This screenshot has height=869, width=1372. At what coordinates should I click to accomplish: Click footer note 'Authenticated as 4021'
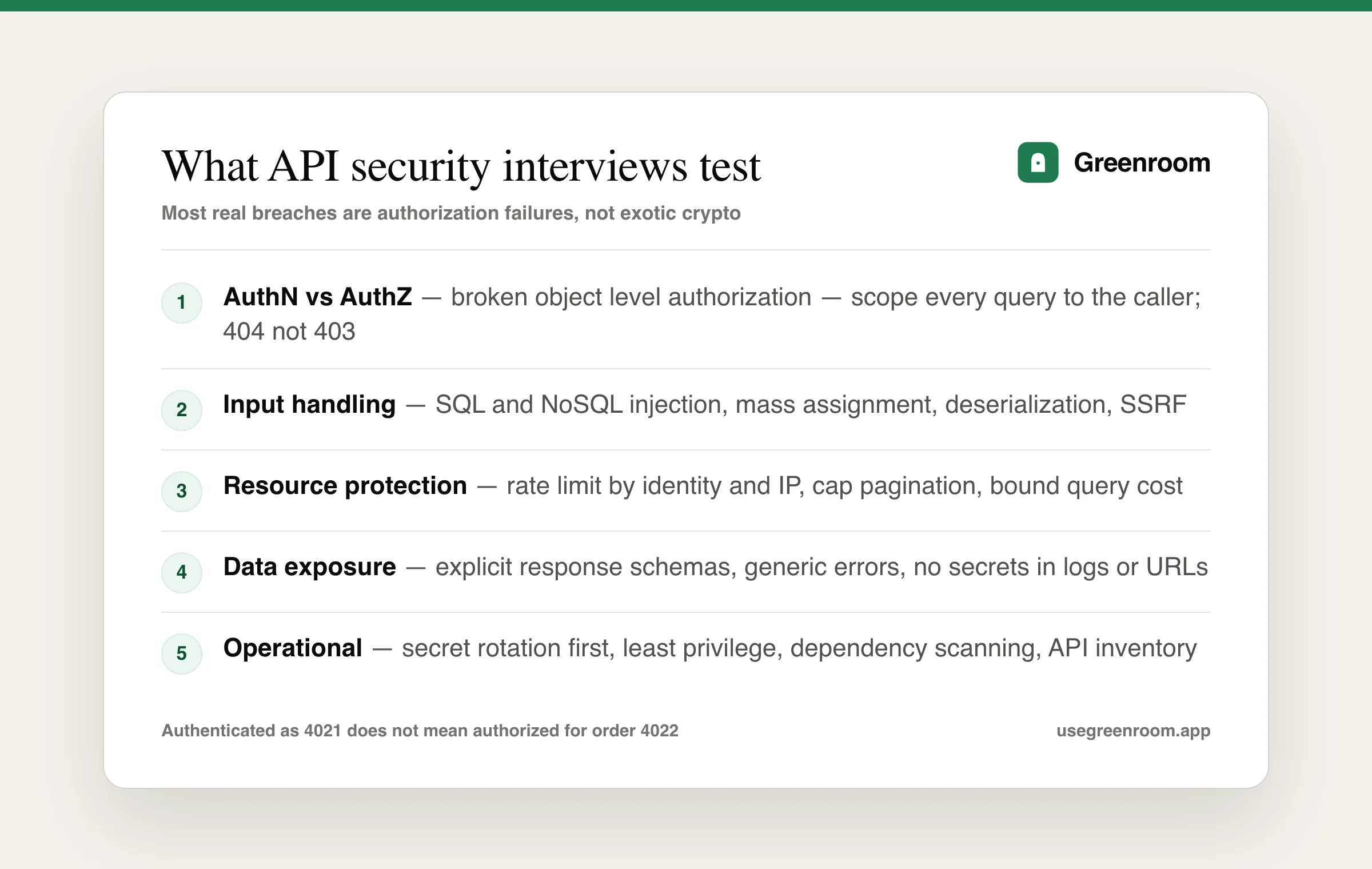coord(420,731)
